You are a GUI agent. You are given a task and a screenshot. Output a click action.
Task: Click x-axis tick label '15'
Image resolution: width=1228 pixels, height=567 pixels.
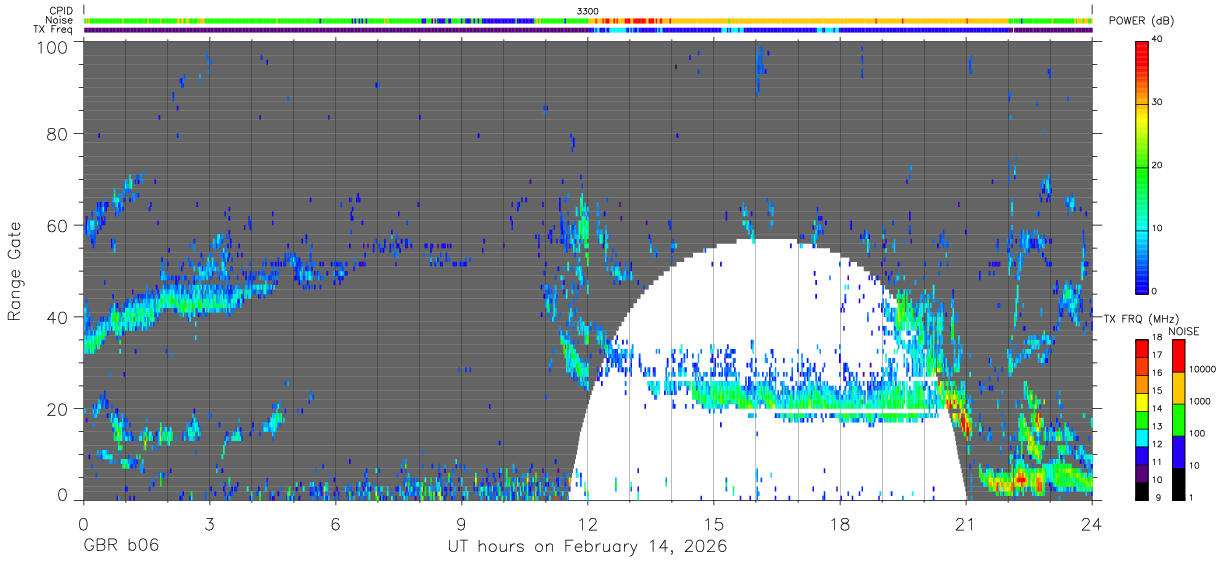coord(714,523)
